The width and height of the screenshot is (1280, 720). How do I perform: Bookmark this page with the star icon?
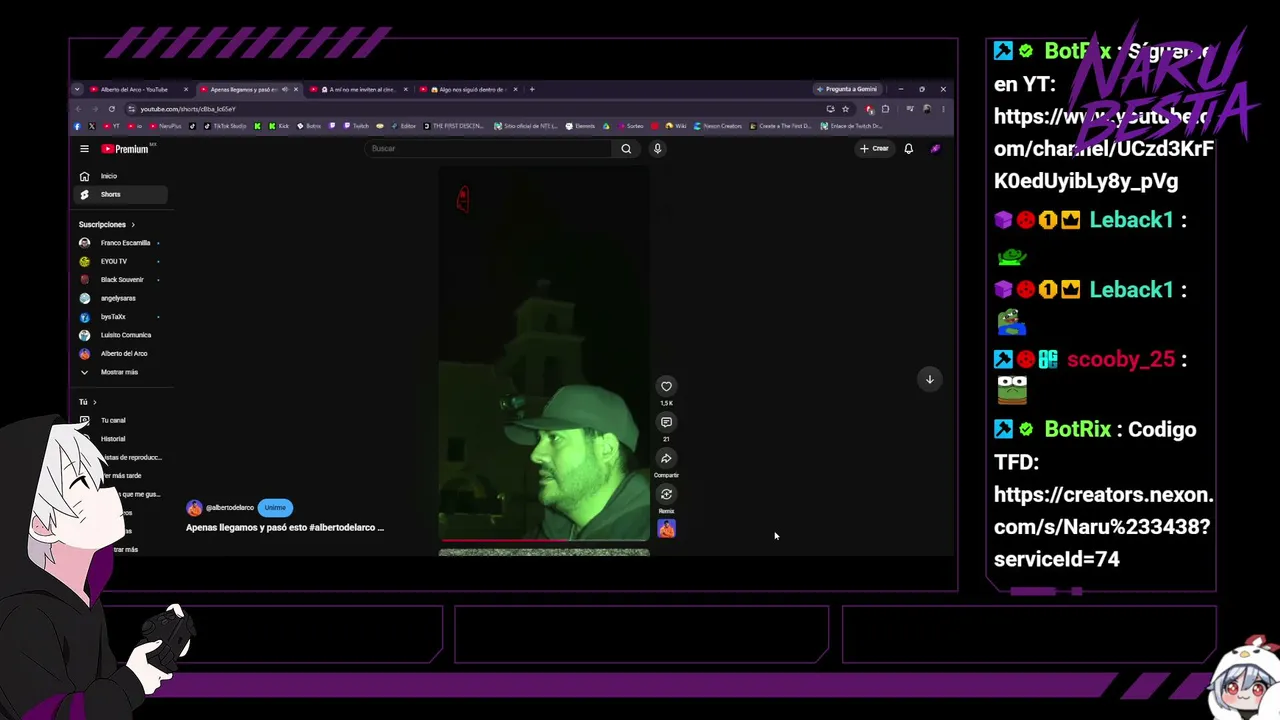[845, 109]
